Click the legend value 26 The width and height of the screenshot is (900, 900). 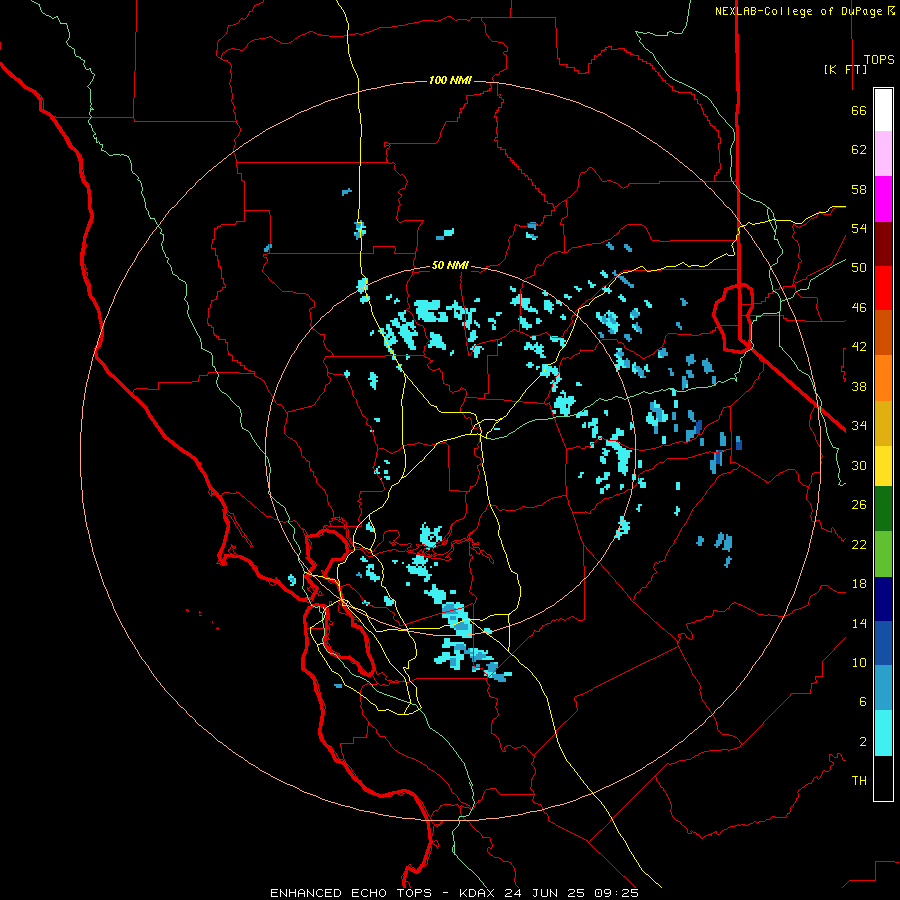coord(859,505)
